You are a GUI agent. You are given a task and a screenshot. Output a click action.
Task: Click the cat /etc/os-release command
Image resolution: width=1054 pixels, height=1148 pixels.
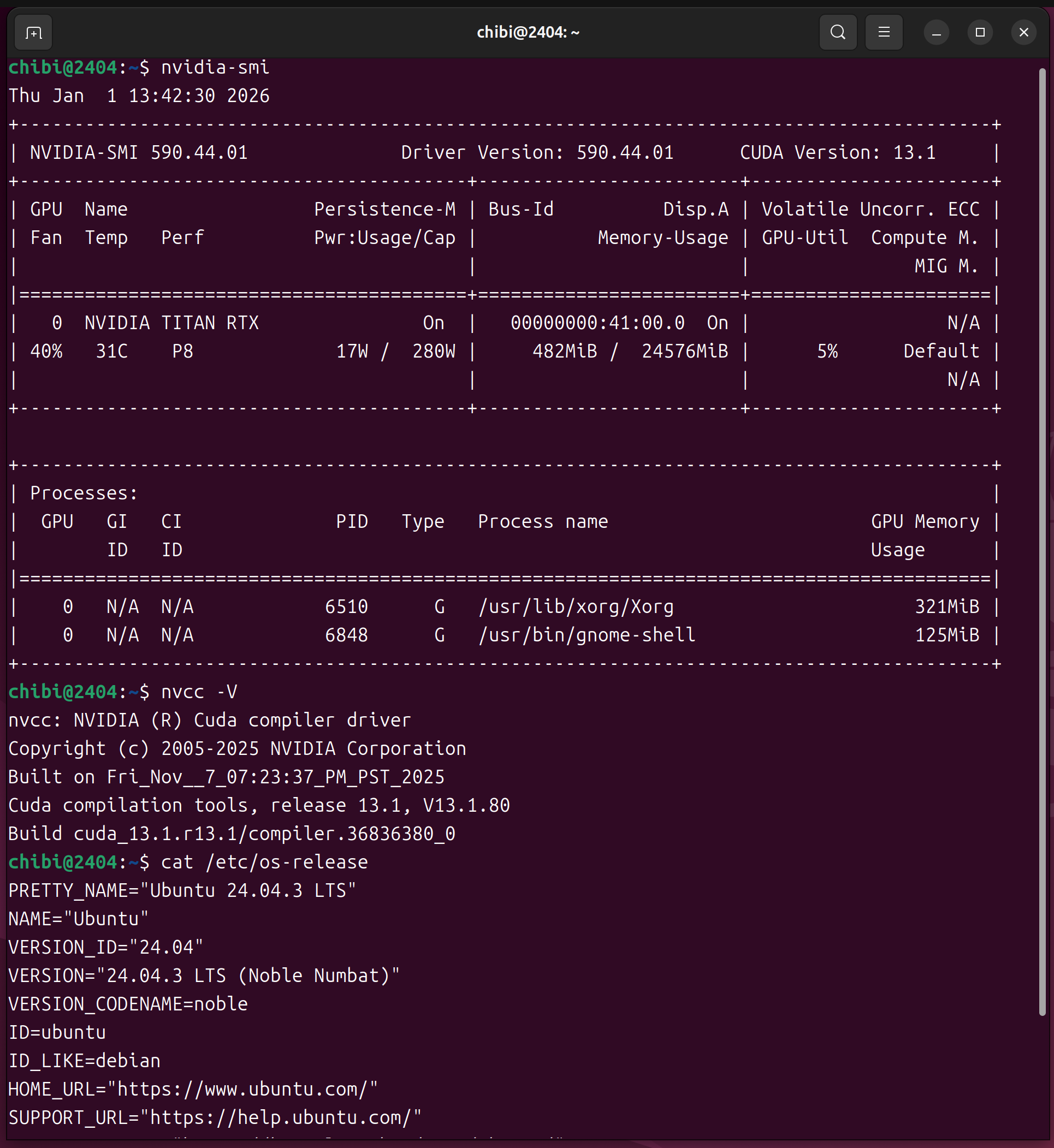[x=264, y=862]
